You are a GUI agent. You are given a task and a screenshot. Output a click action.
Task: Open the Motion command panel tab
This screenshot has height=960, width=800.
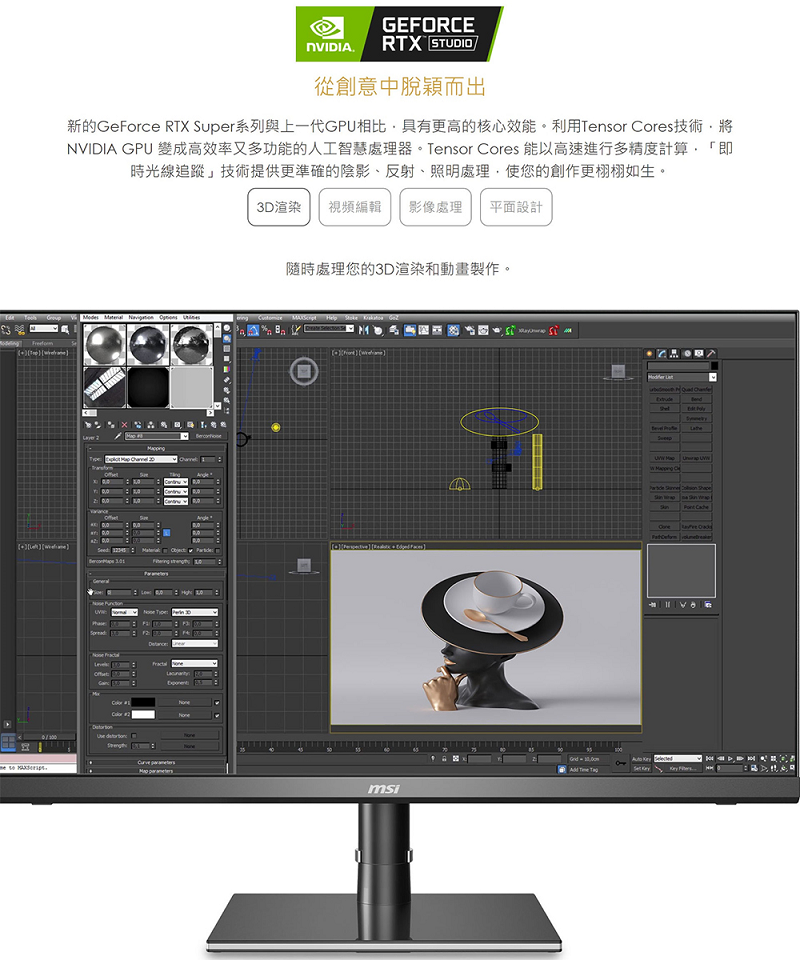point(687,354)
